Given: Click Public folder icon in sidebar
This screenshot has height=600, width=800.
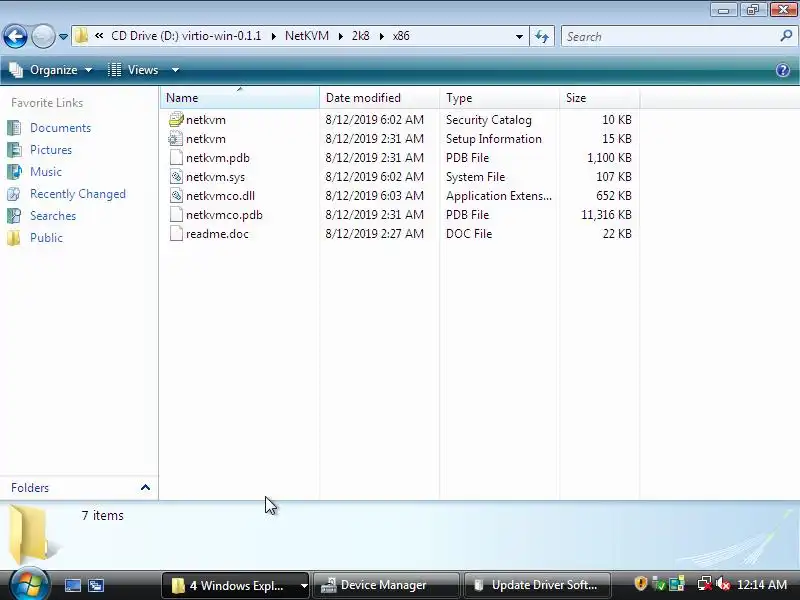Looking at the screenshot, I should [14, 238].
